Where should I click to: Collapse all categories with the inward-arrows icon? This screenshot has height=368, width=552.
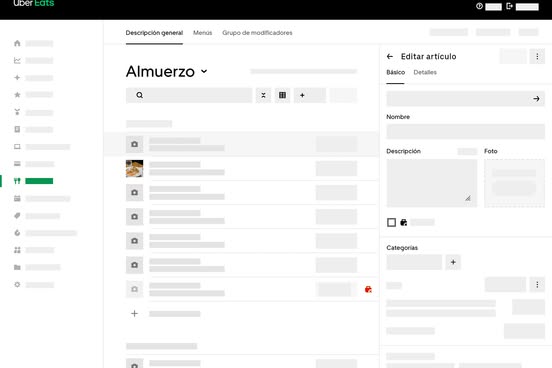(x=263, y=95)
